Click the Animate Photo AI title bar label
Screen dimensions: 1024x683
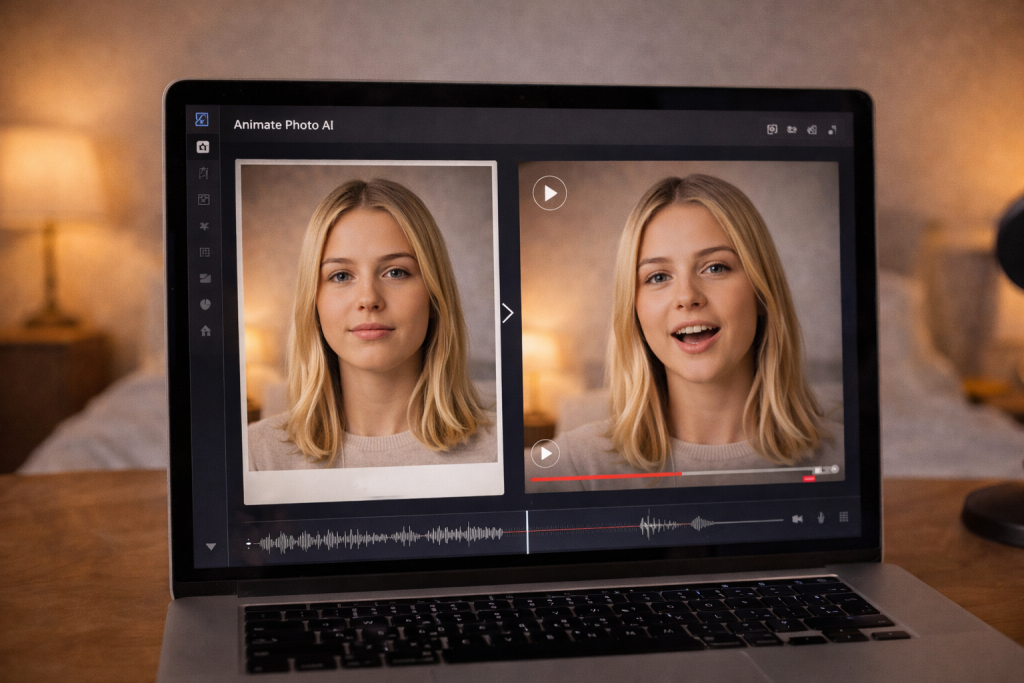[x=285, y=126]
